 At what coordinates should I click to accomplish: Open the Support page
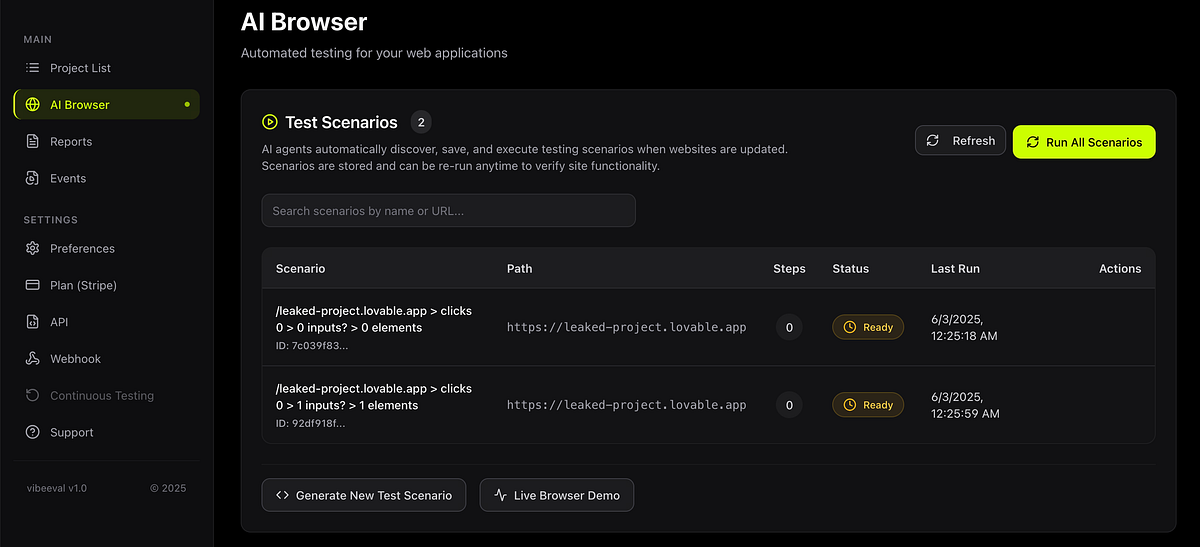point(106,432)
